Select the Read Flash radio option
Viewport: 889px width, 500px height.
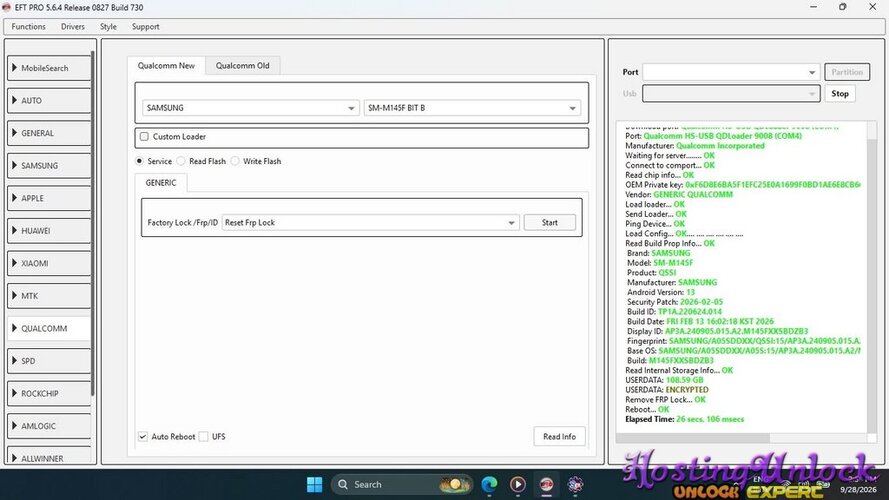click(x=181, y=161)
